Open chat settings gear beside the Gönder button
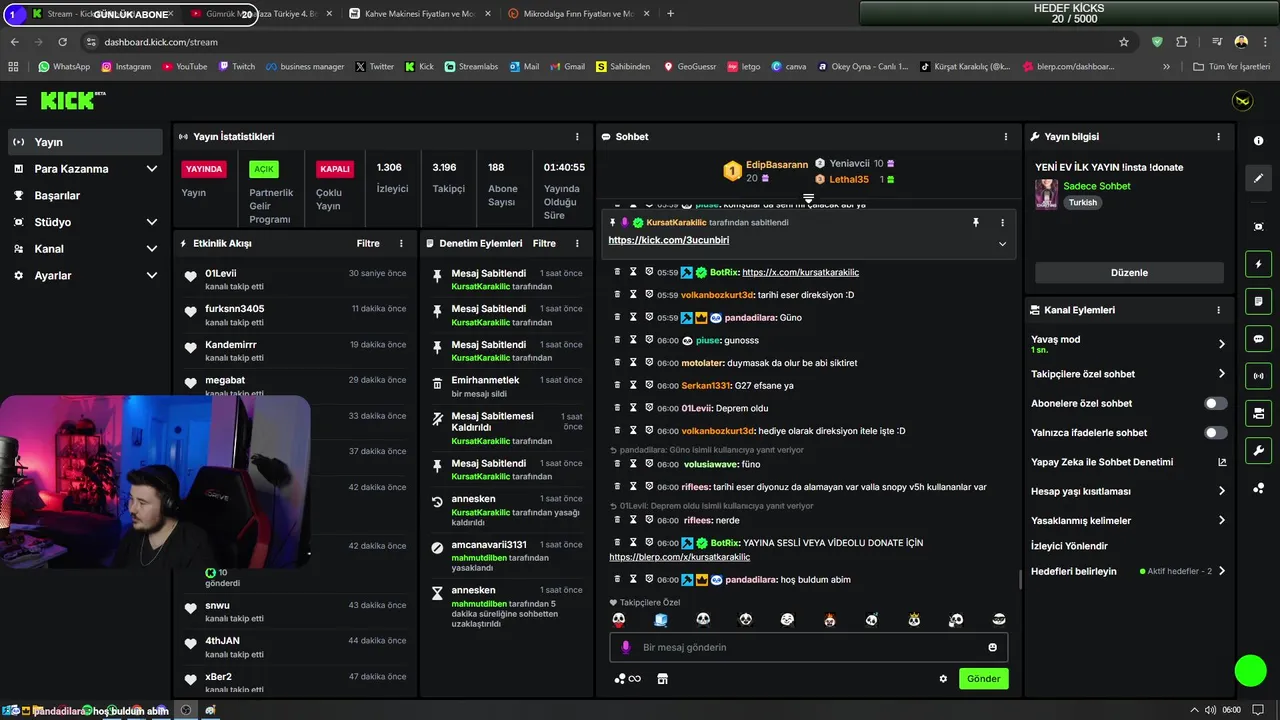 tap(942, 679)
